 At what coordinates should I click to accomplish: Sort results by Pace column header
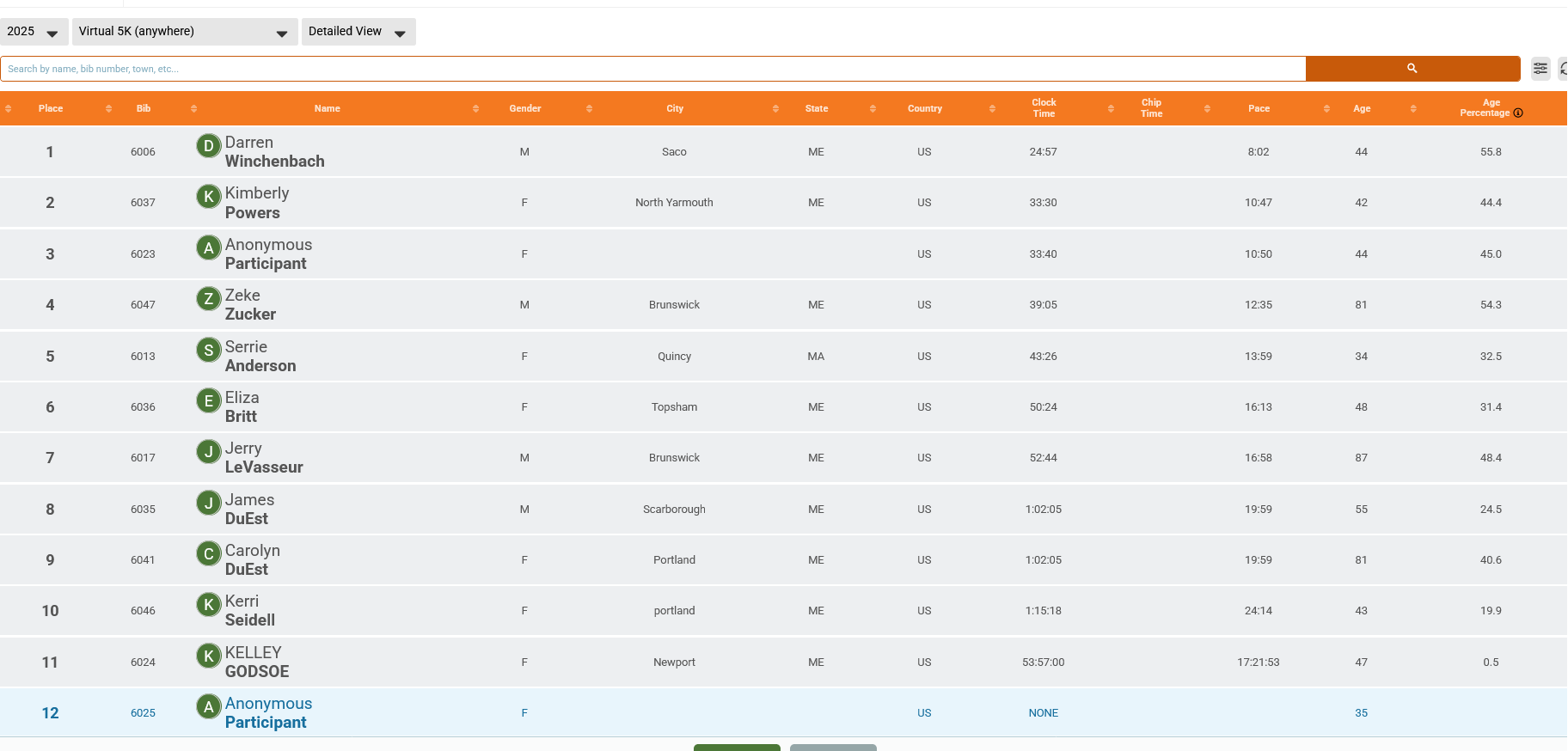coord(1258,109)
